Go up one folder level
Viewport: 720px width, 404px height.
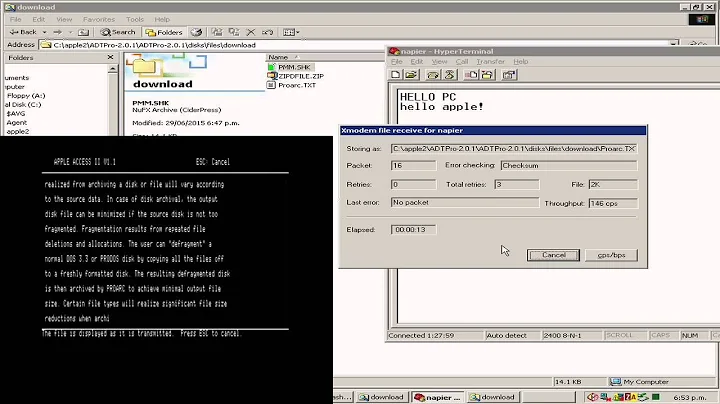point(83,32)
